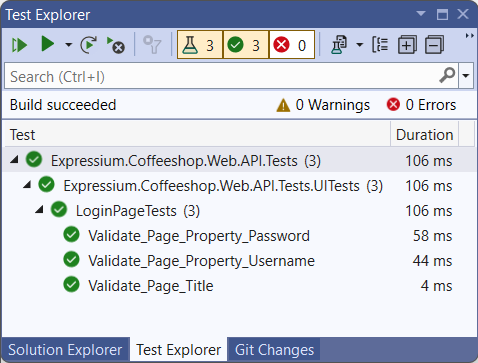478x363 pixels.
Task: Click the Duration column header
Action: [x=424, y=134]
